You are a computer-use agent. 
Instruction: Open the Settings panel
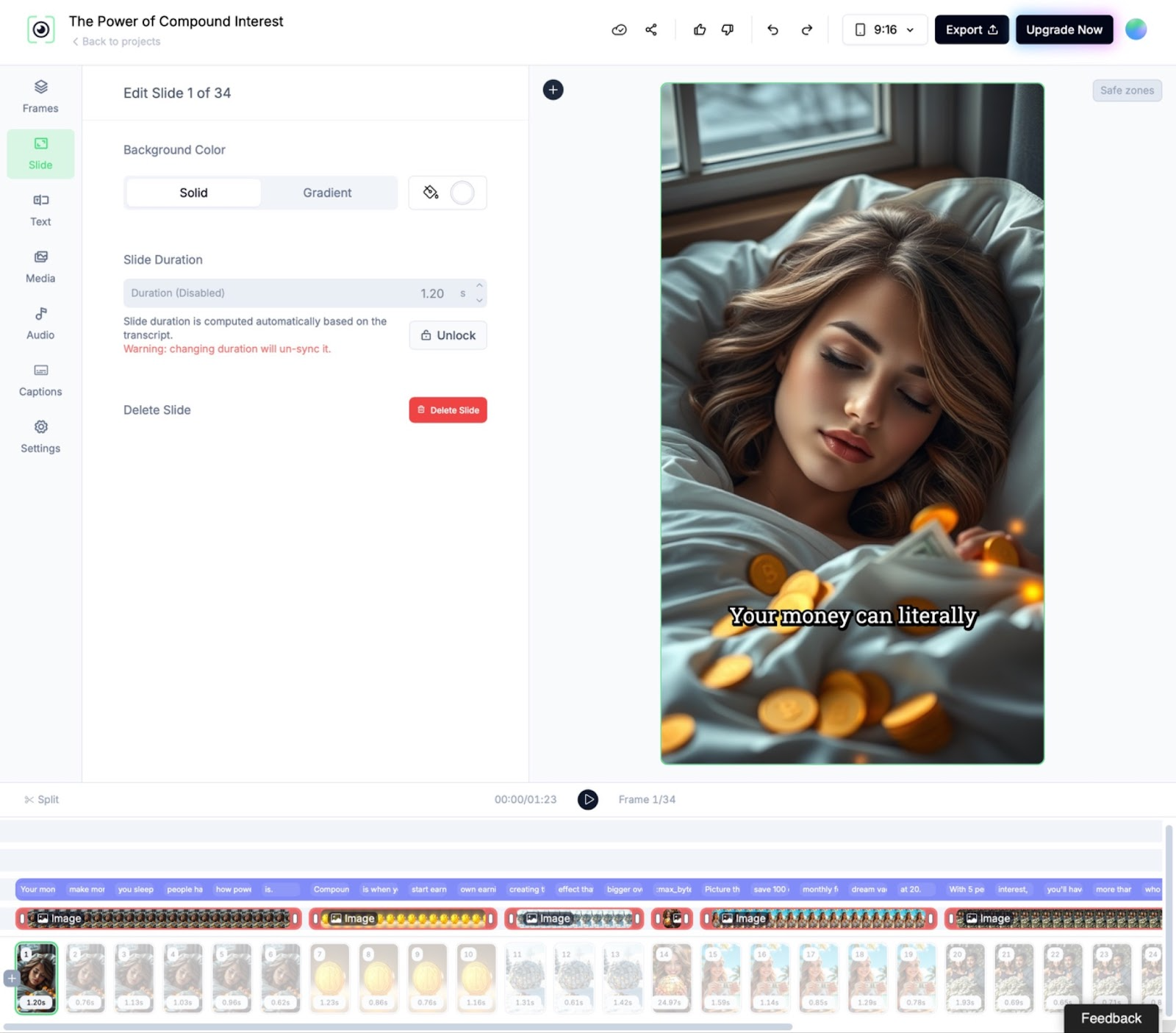tap(40, 437)
